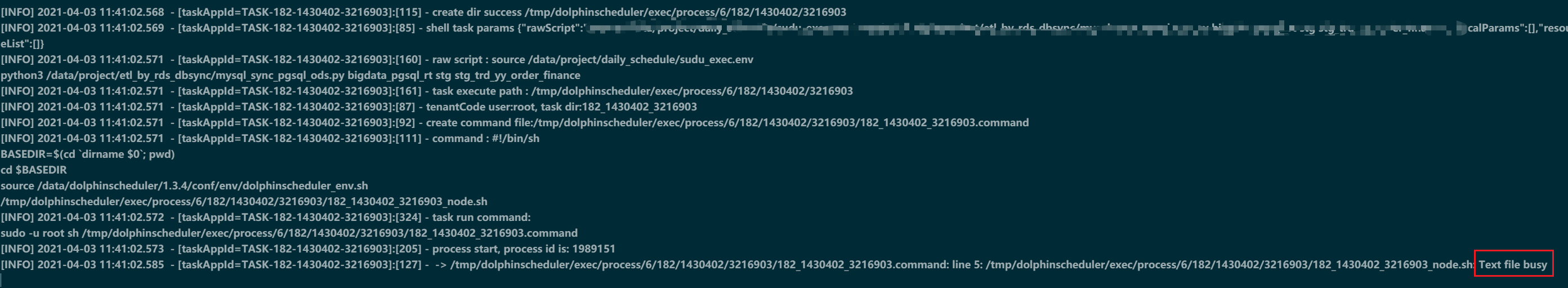Click the 182_1430402_3216903_node.sh script path line
The width and height of the screenshot is (1568, 288).
click(244, 202)
